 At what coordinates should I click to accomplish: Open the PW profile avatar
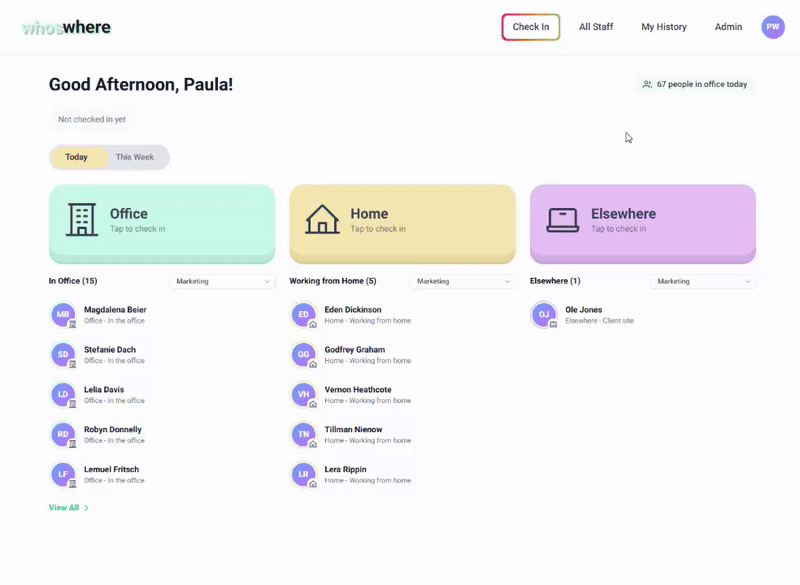772,27
